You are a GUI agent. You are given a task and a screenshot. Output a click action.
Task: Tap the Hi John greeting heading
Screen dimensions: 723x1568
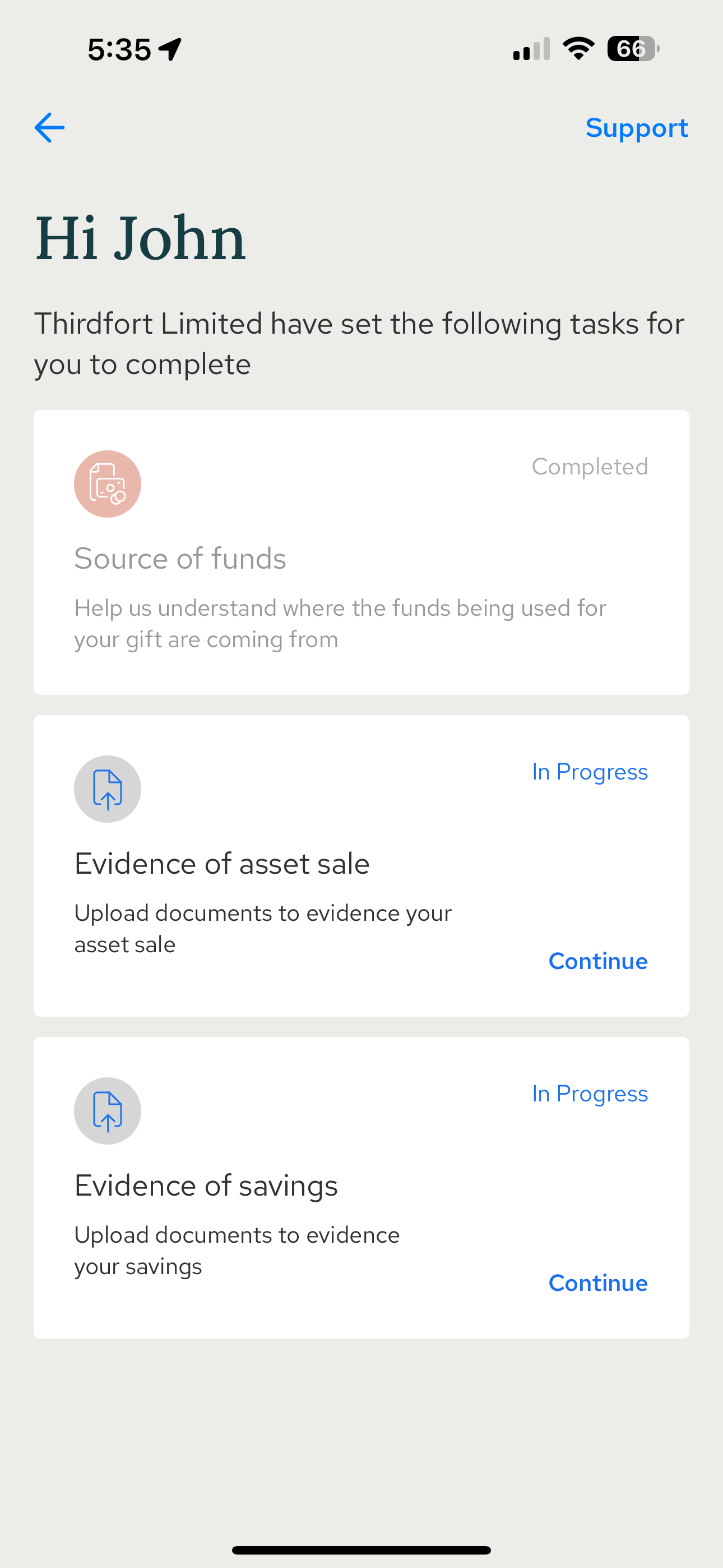[x=141, y=238]
